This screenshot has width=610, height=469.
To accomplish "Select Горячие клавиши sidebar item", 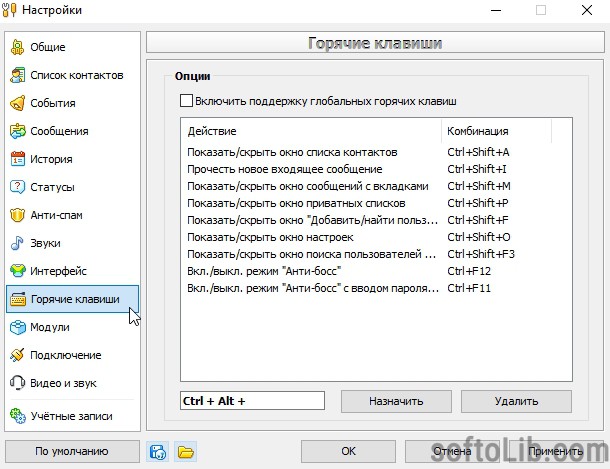I will tap(72, 299).
